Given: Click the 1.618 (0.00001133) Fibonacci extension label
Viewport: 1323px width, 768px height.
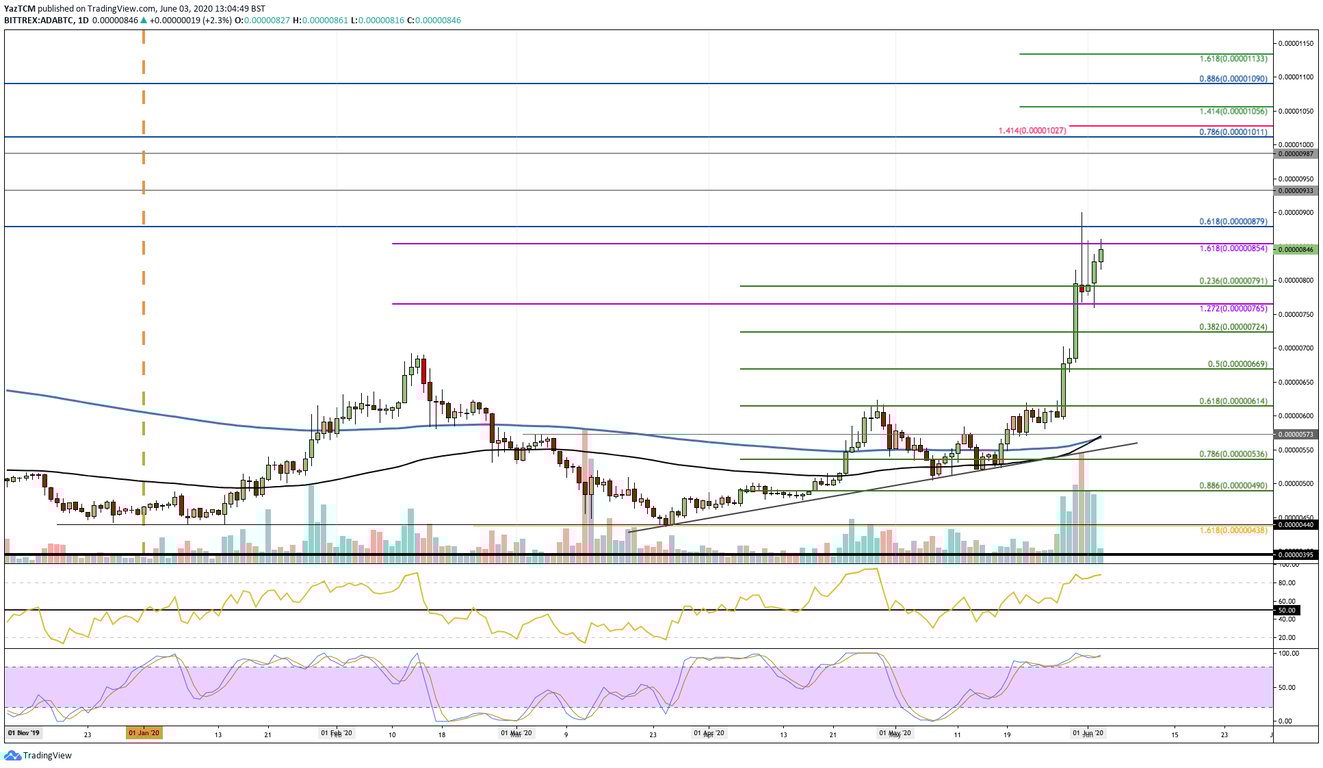Looking at the screenshot, I should click(1234, 58).
